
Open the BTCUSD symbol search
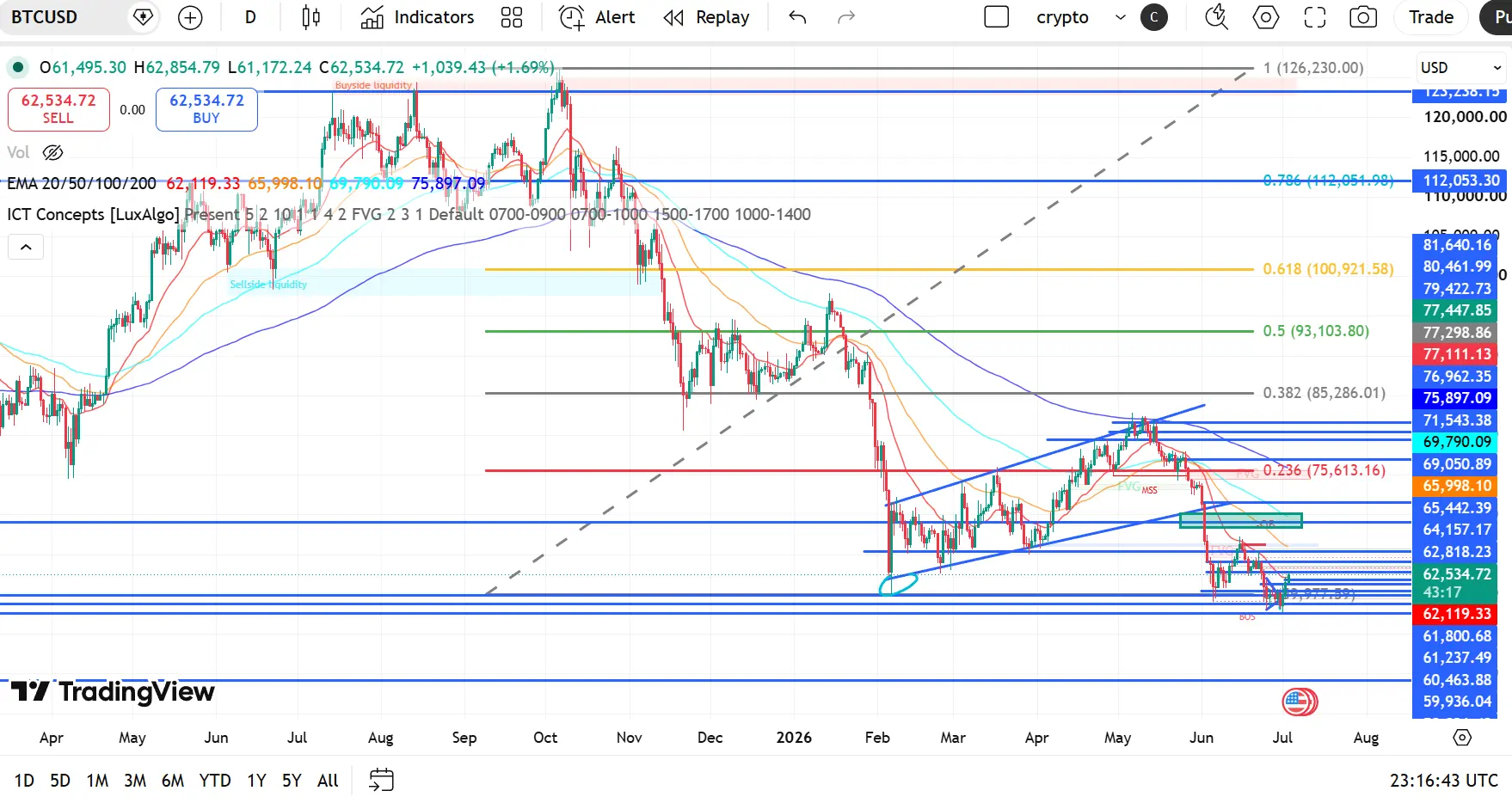tap(45, 17)
